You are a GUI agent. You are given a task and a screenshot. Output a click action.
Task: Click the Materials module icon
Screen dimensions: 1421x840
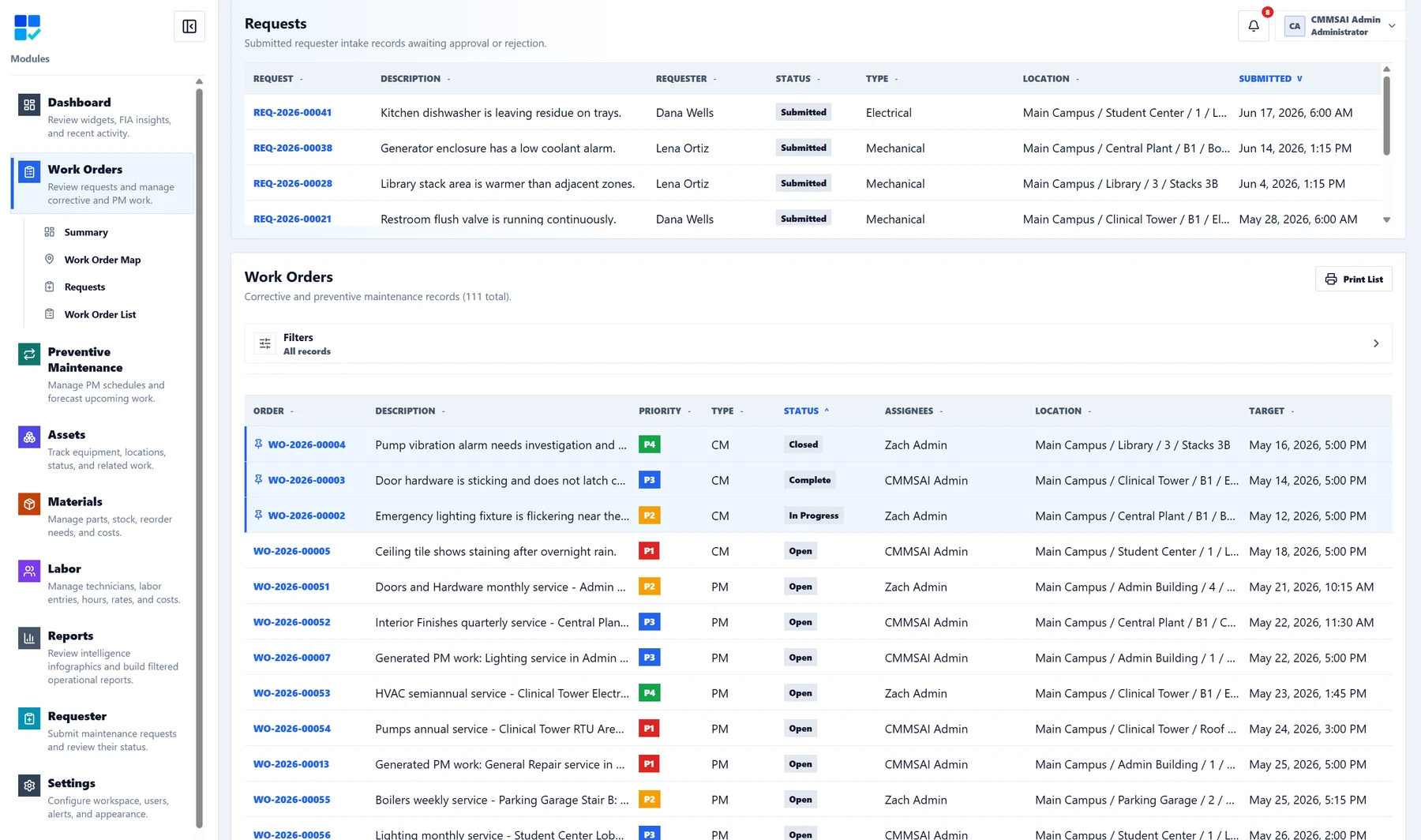click(x=29, y=504)
